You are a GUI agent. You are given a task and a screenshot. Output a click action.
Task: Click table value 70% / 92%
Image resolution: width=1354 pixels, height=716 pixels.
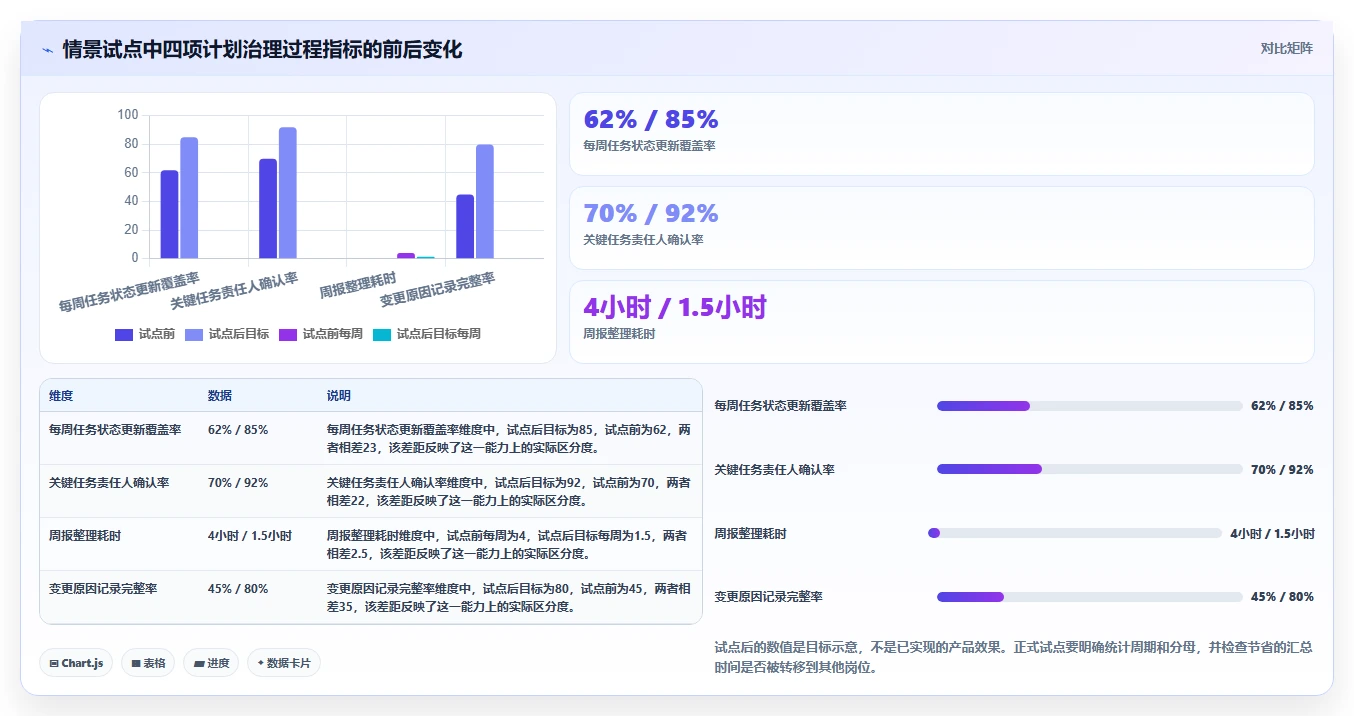[238, 483]
